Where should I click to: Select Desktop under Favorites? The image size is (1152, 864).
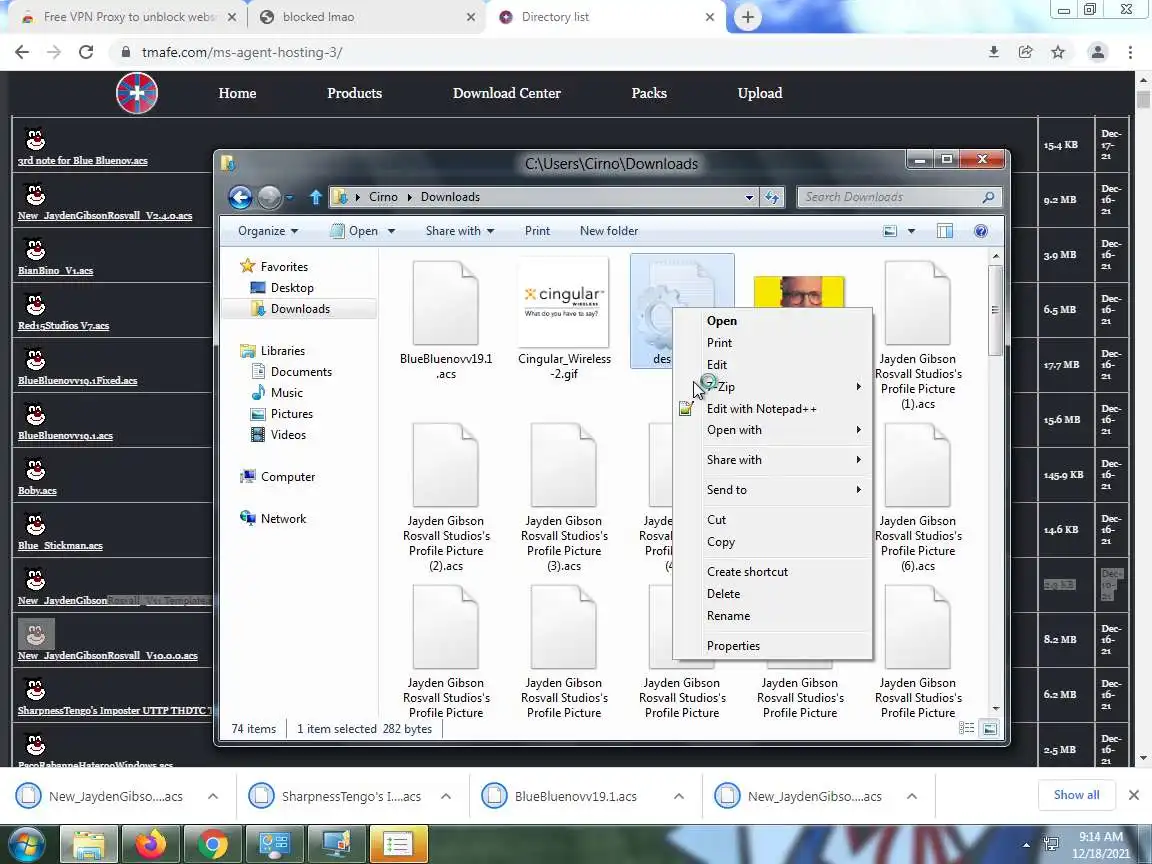tap(292, 288)
